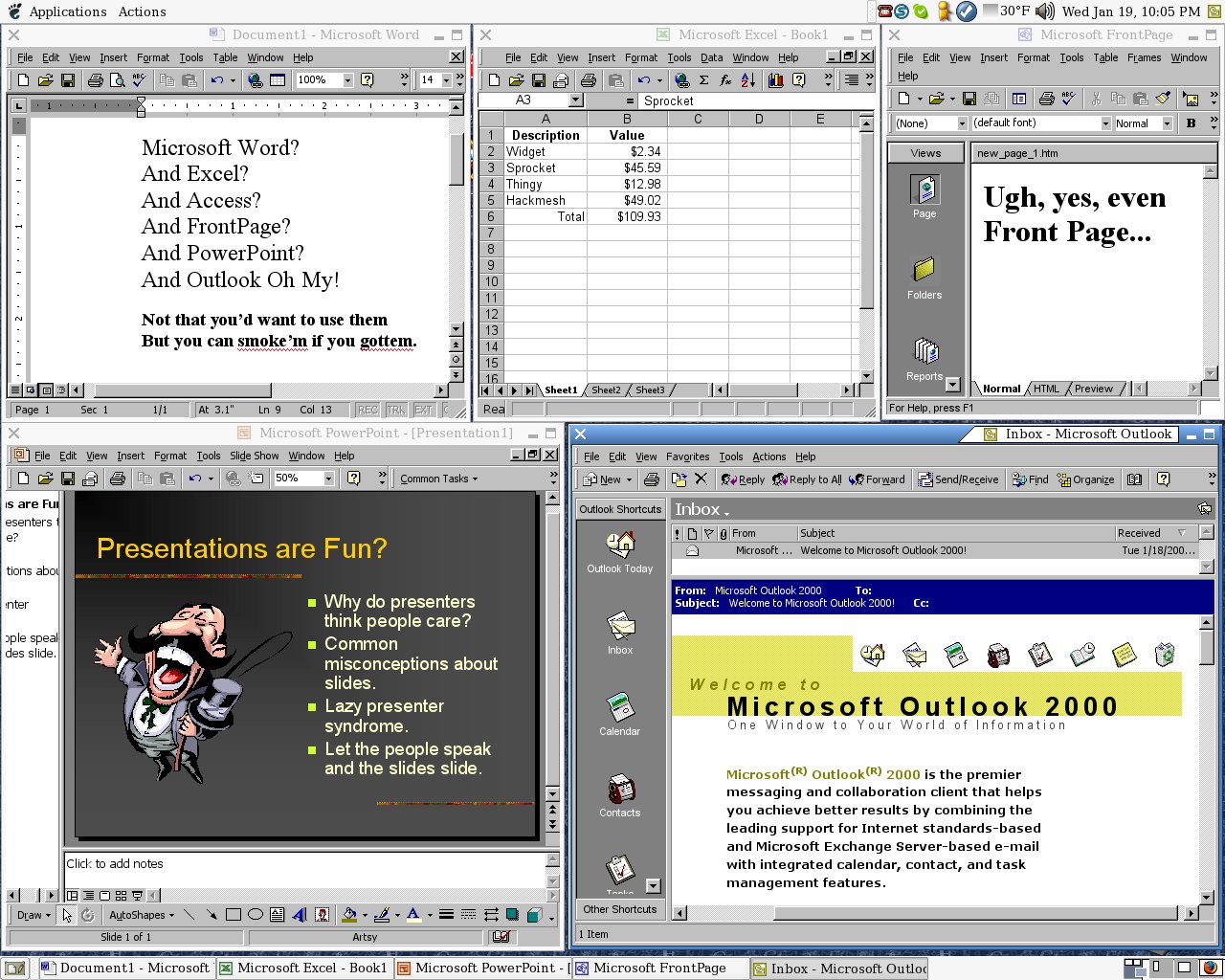The image size is (1225, 980).
Task: Open FrontPage style (None) dropdown
Action: coord(962,123)
